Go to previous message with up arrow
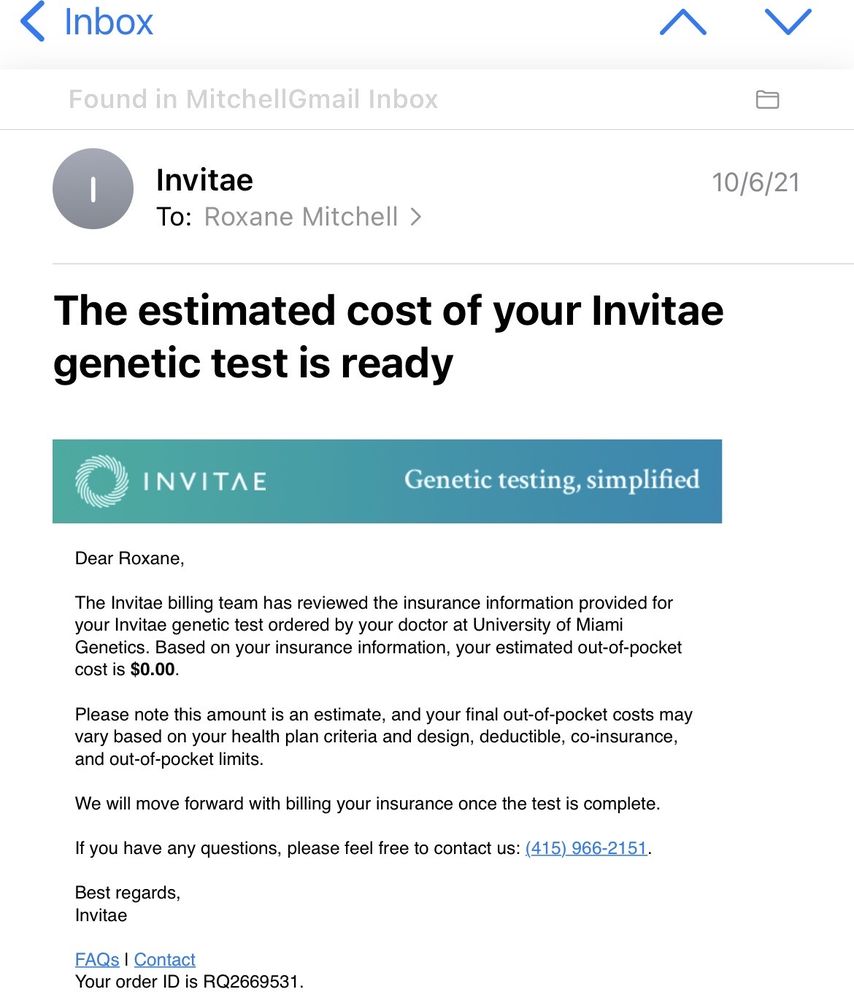Image resolution: width=854 pixels, height=1000 pixels. (683, 22)
